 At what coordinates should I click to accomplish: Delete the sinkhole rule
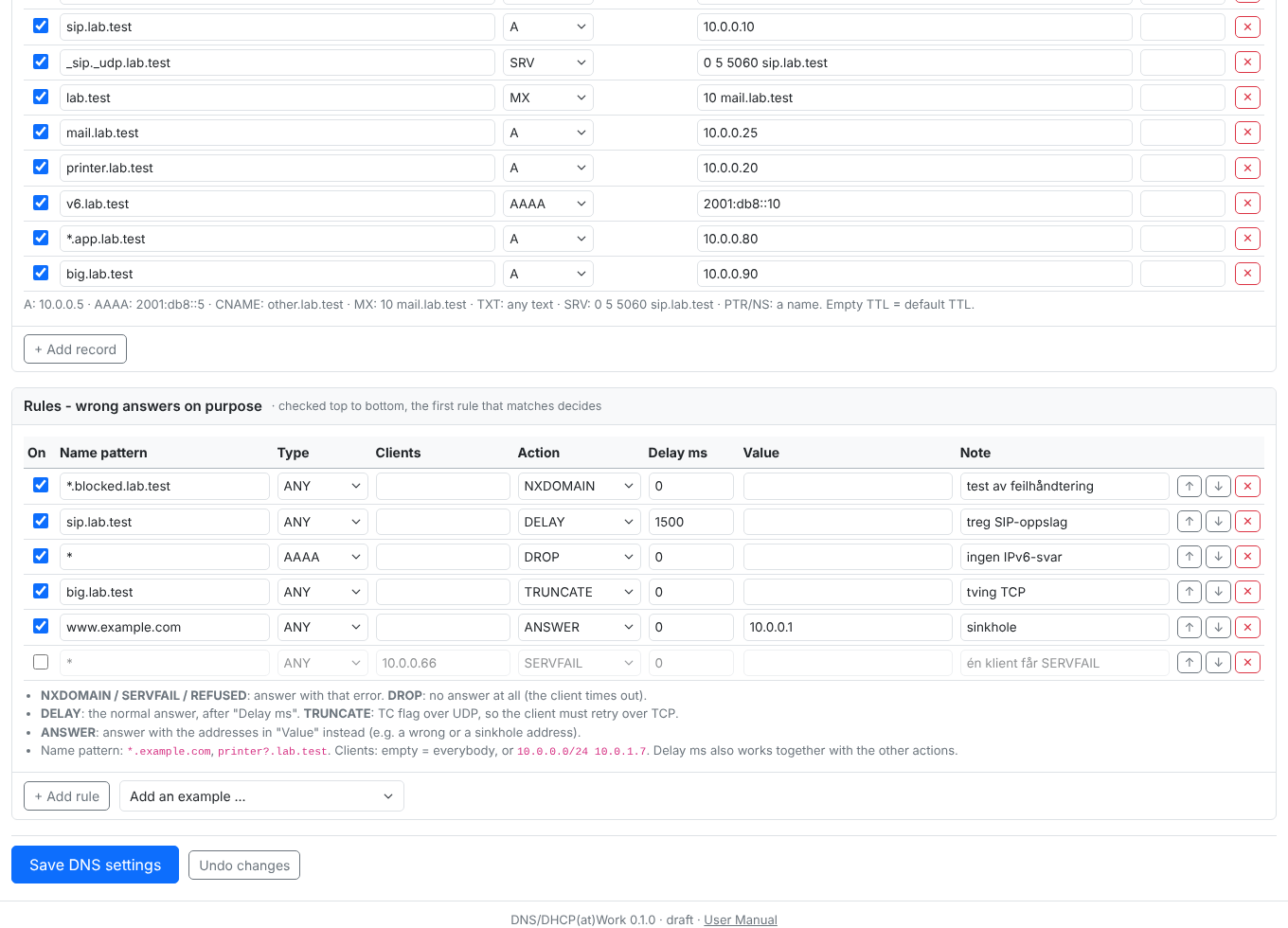tap(1248, 627)
